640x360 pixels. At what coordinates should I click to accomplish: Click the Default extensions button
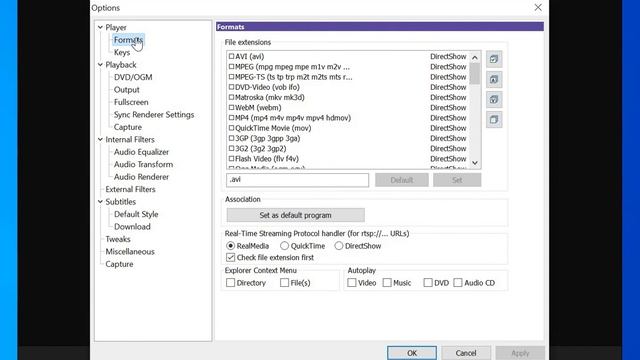pos(402,180)
